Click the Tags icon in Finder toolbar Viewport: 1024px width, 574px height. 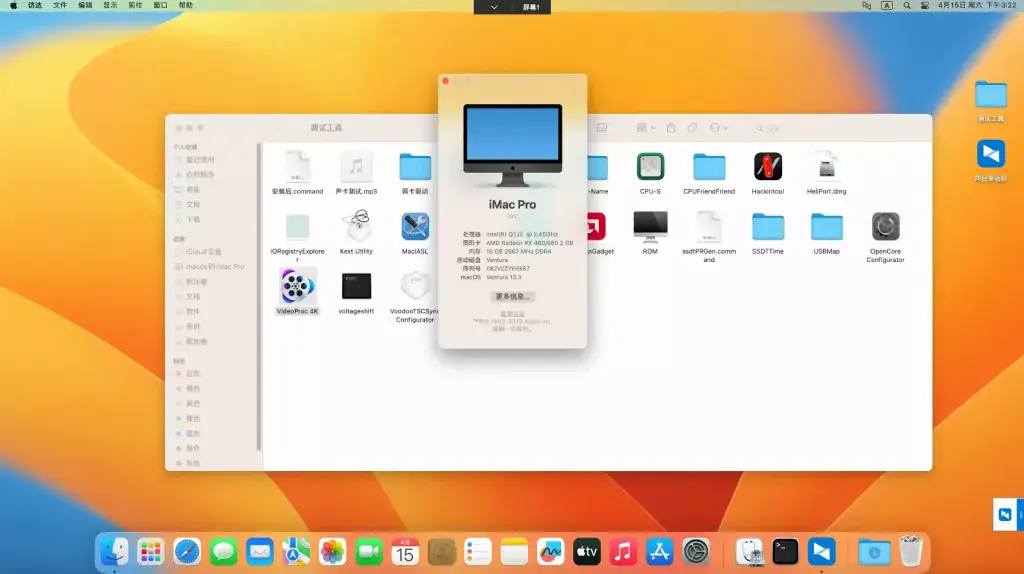coord(692,128)
